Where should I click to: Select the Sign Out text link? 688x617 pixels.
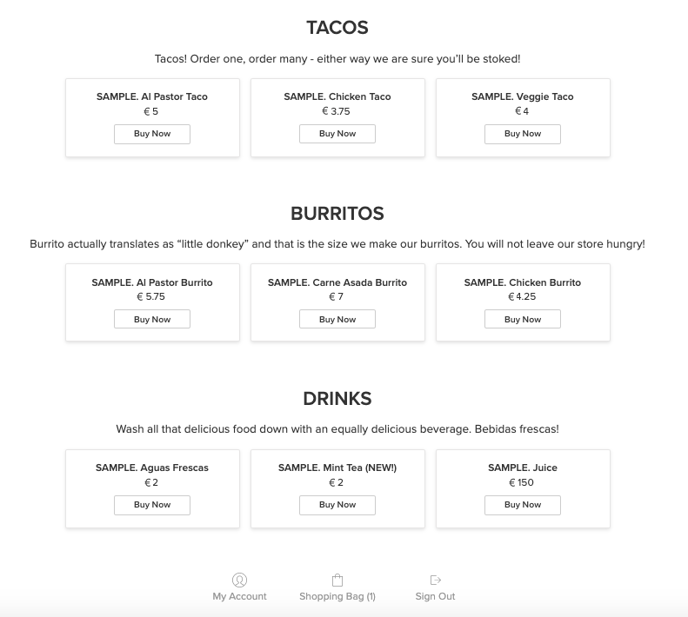click(x=435, y=597)
